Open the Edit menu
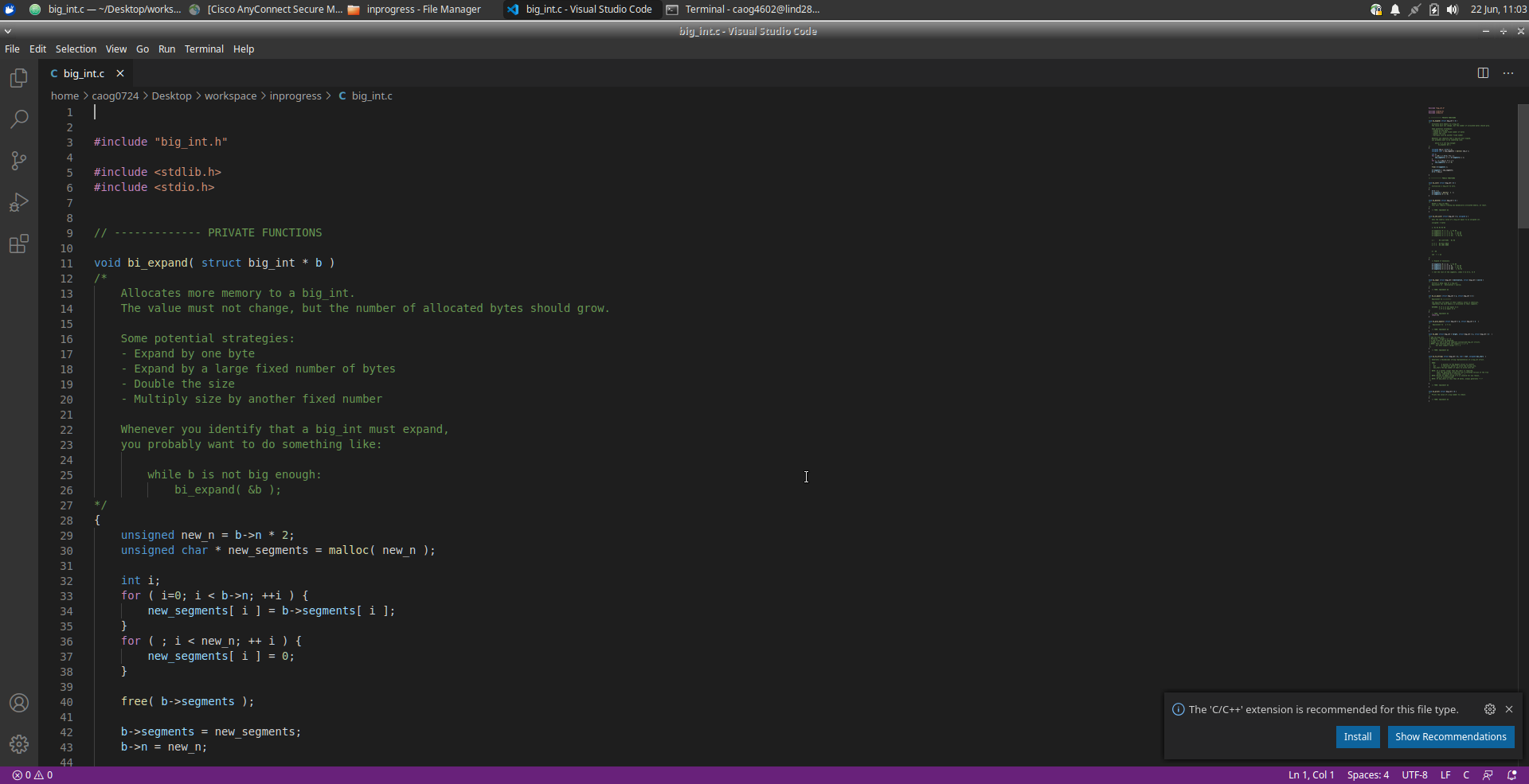Viewport: 1529px width, 784px height. 37,49
